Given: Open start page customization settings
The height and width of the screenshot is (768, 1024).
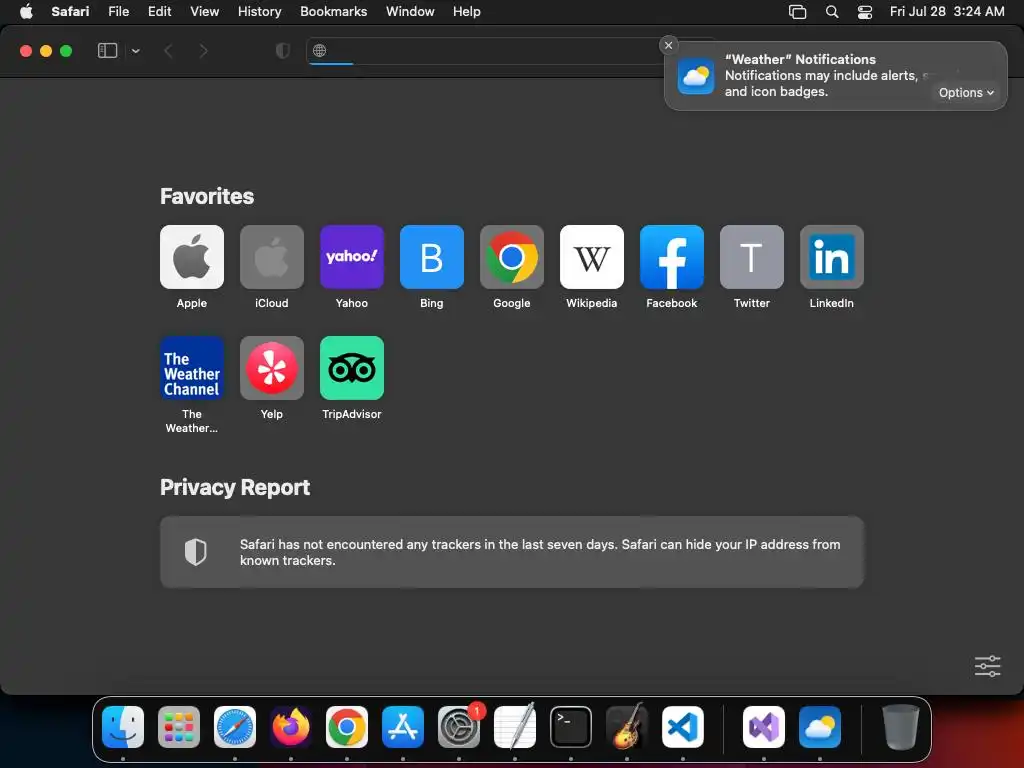Looking at the screenshot, I should [987, 666].
